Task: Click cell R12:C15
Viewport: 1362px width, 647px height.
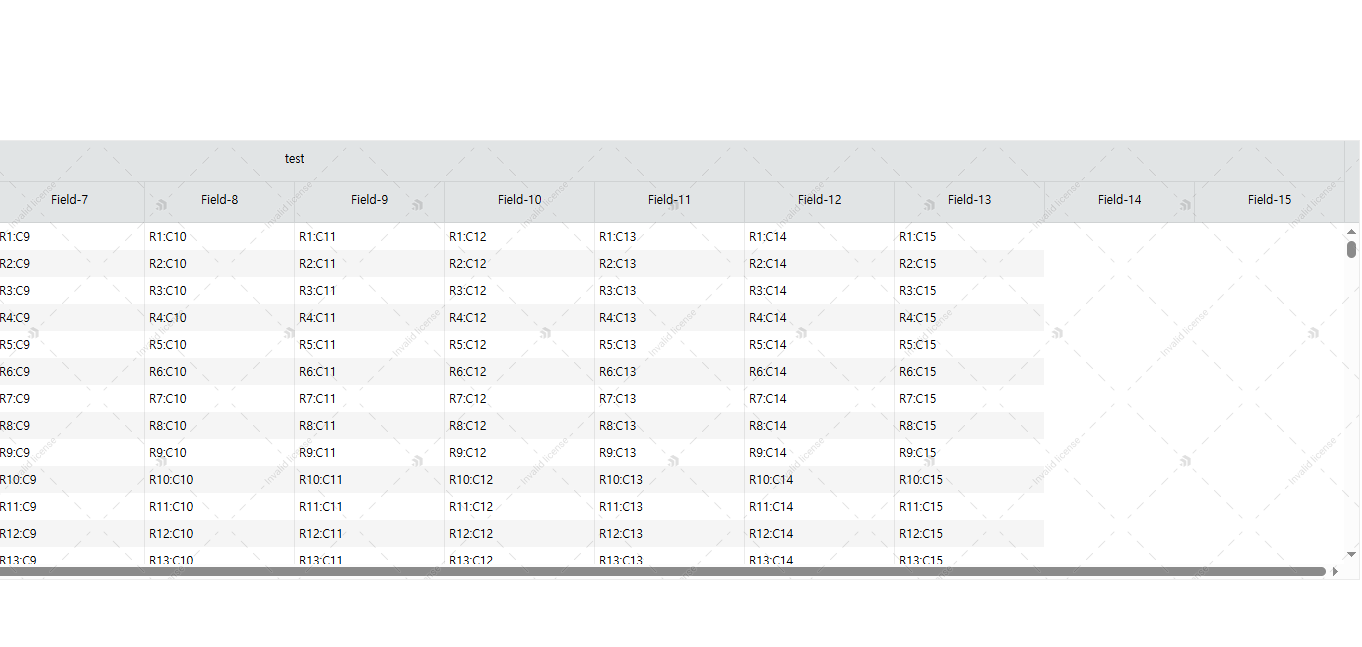Action: (x=921, y=534)
